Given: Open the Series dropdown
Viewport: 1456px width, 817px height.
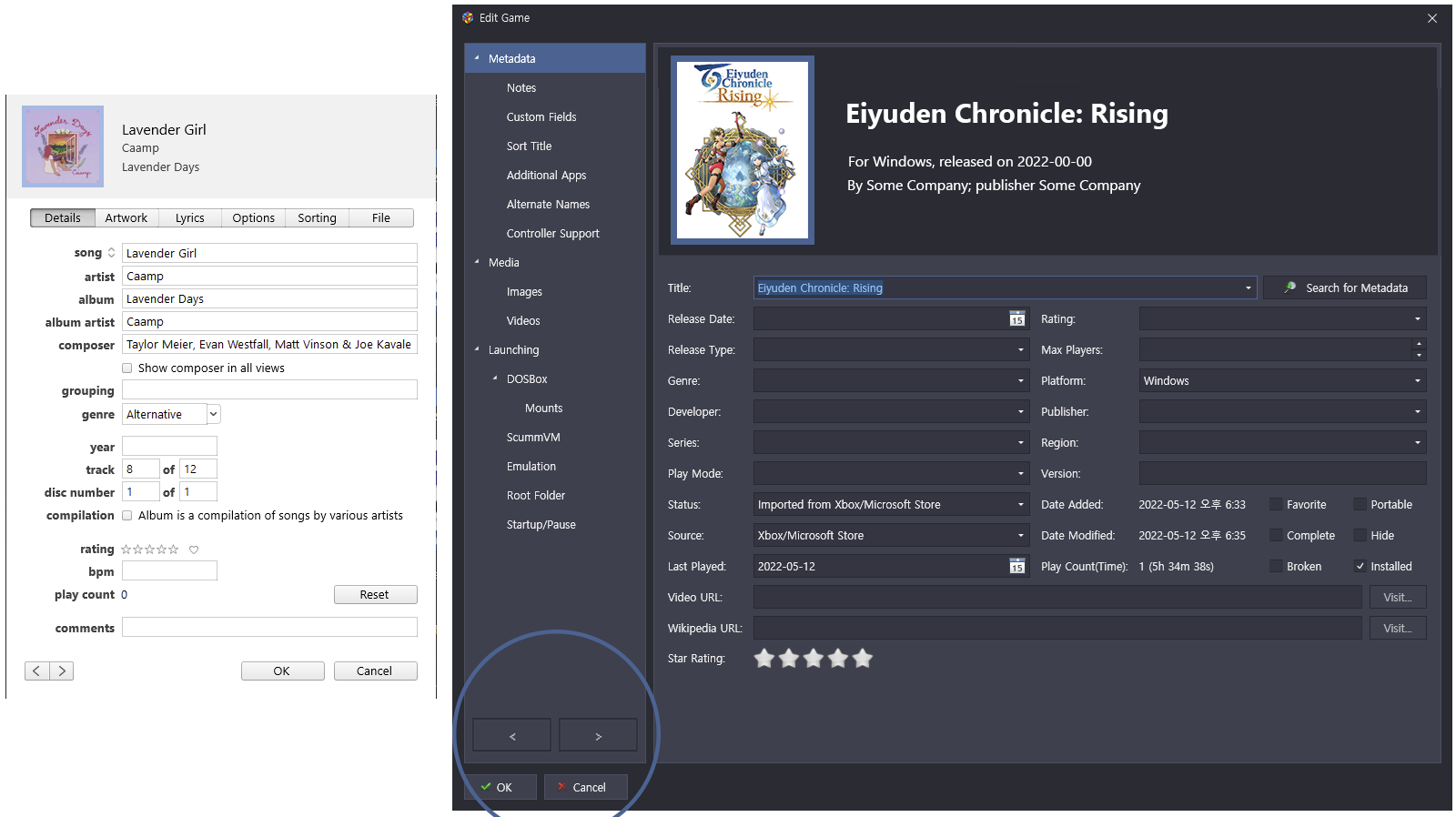Looking at the screenshot, I should click(1020, 443).
